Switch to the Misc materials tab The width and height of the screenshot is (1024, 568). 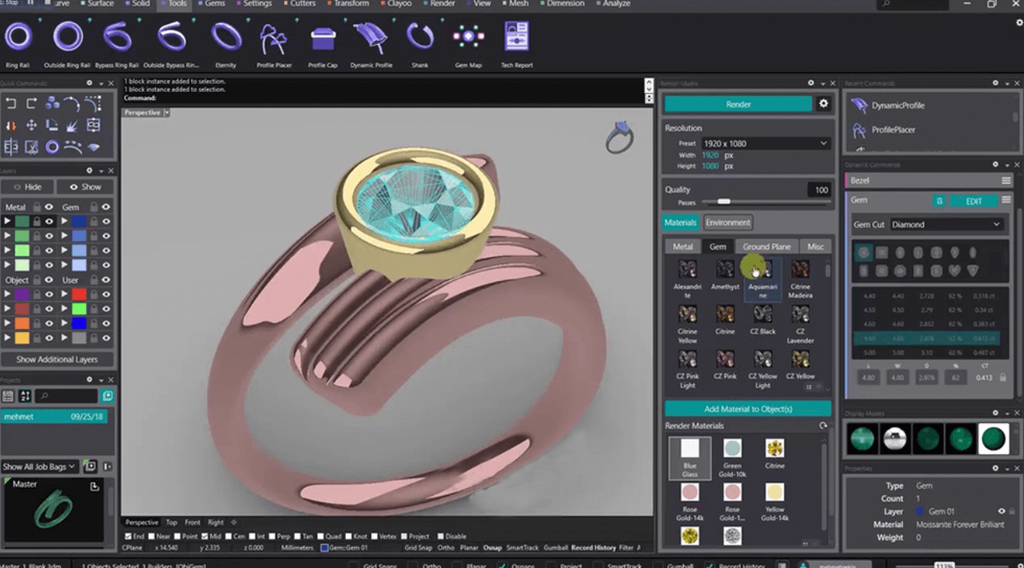pos(815,247)
